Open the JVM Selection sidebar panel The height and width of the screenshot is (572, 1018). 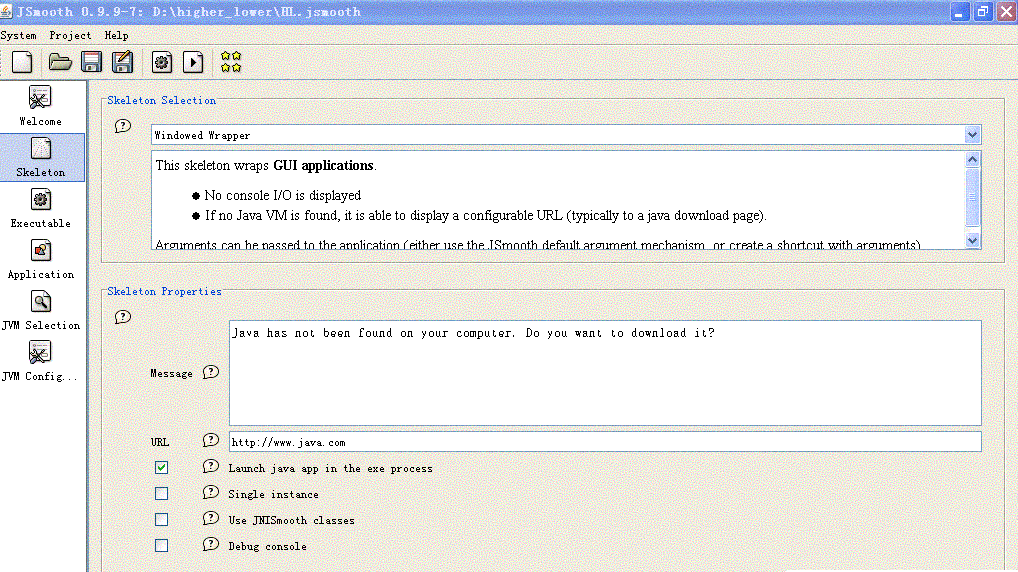pos(40,310)
